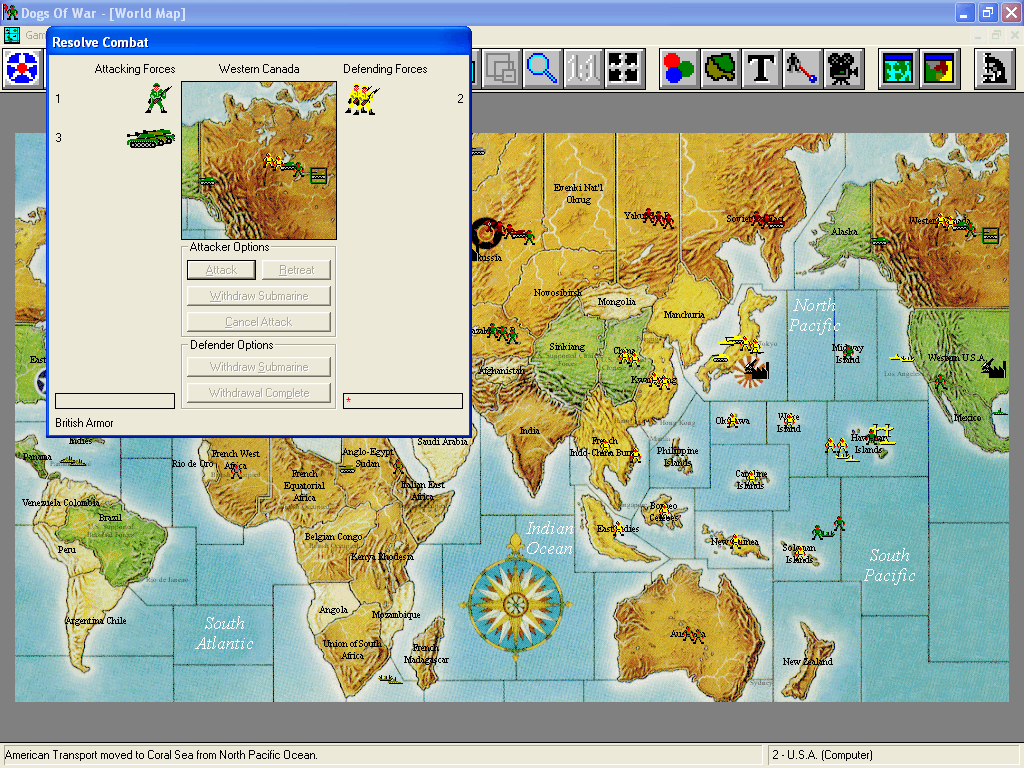
Task: Open the colored regional map window icon
Action: tap(939, 68)
